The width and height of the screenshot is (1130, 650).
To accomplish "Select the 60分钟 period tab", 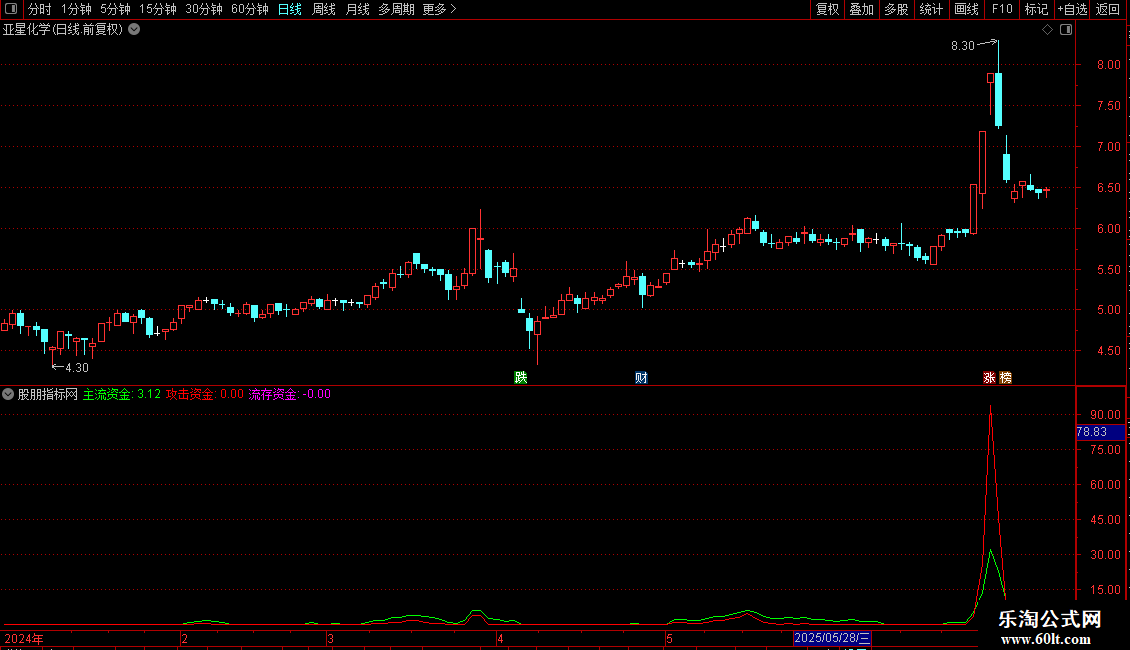I will [250, 9].
